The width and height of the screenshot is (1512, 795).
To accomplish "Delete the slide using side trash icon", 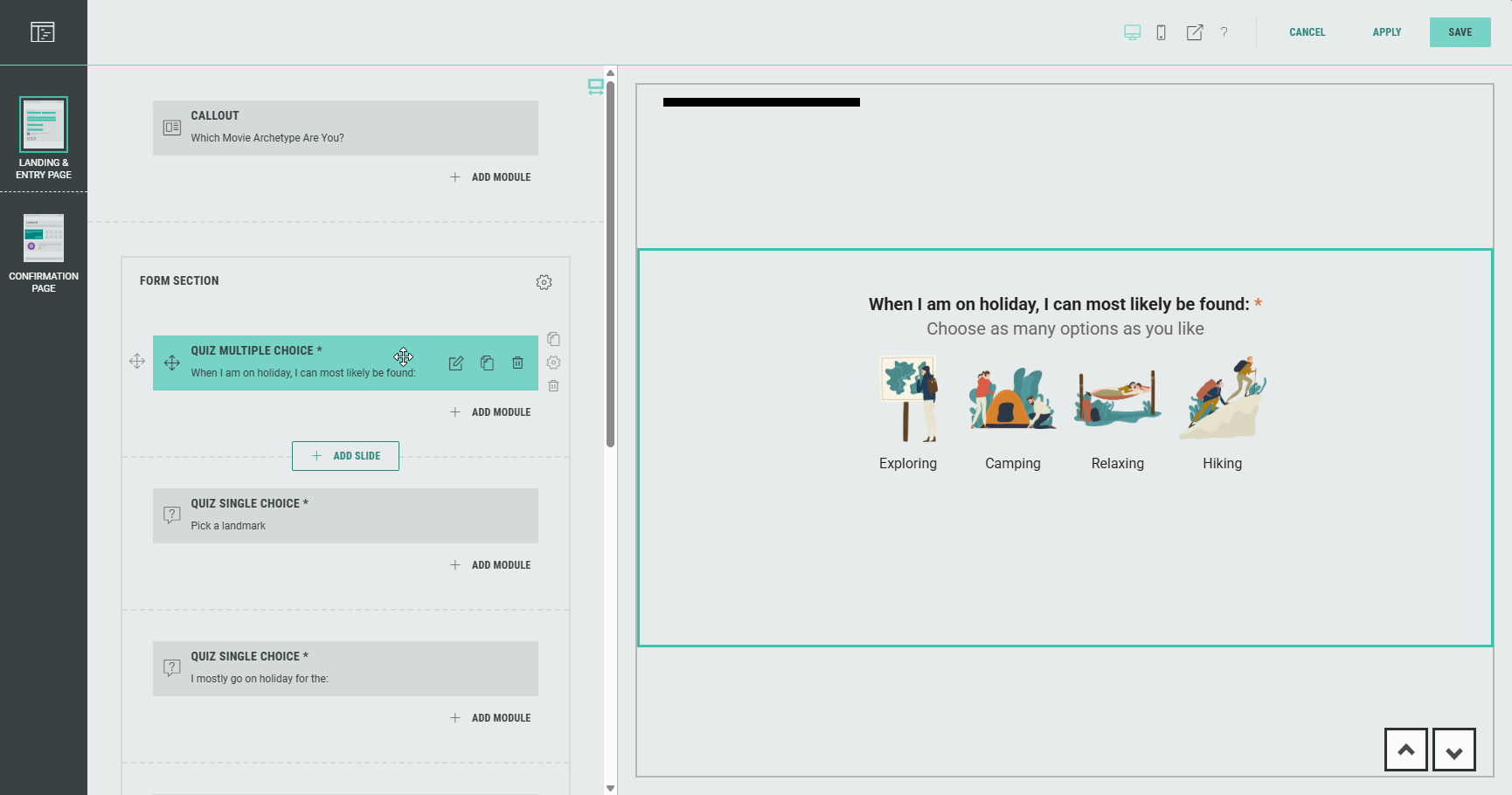I will click(553, 385).
